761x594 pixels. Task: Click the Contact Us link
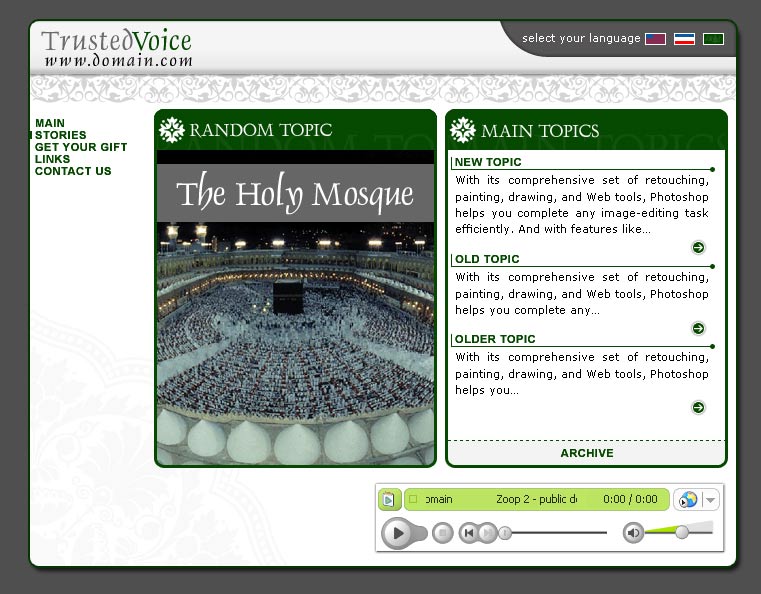click(73, 171)
